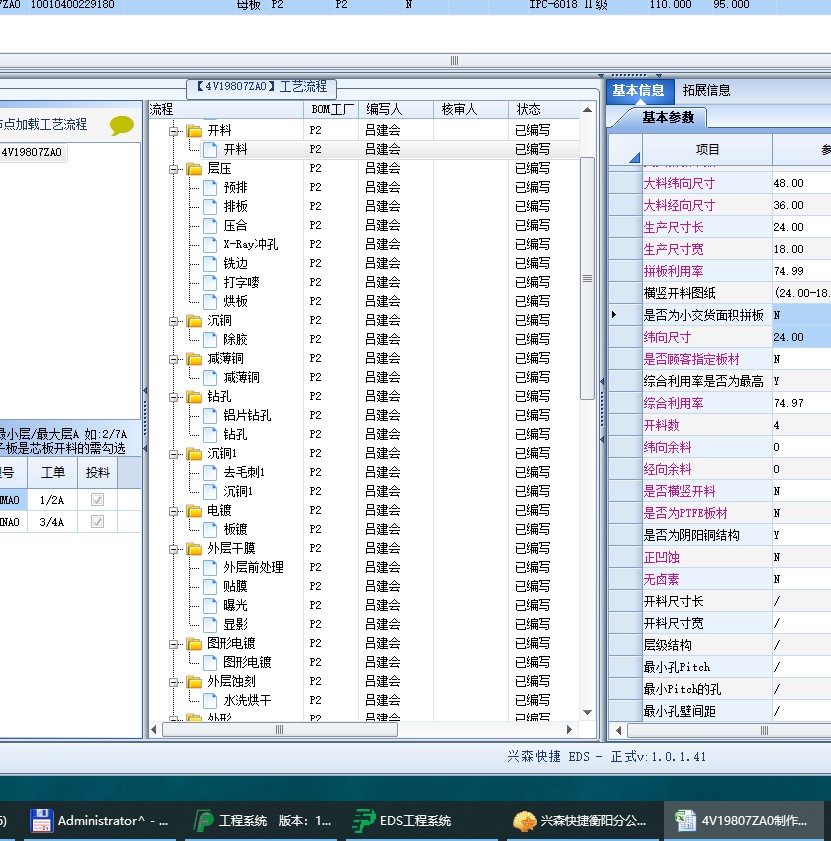Click the 核审人 column header
831x841 pixels.
point(470,109)
